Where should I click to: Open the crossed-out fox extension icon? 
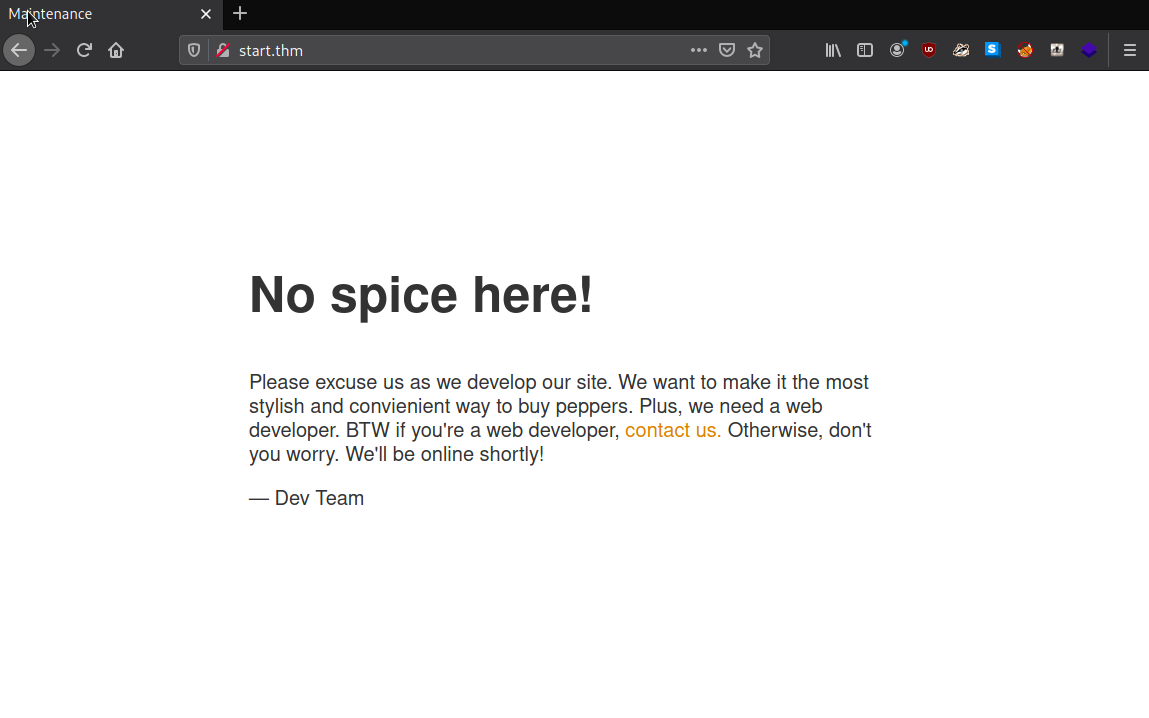pos(1024,51)
